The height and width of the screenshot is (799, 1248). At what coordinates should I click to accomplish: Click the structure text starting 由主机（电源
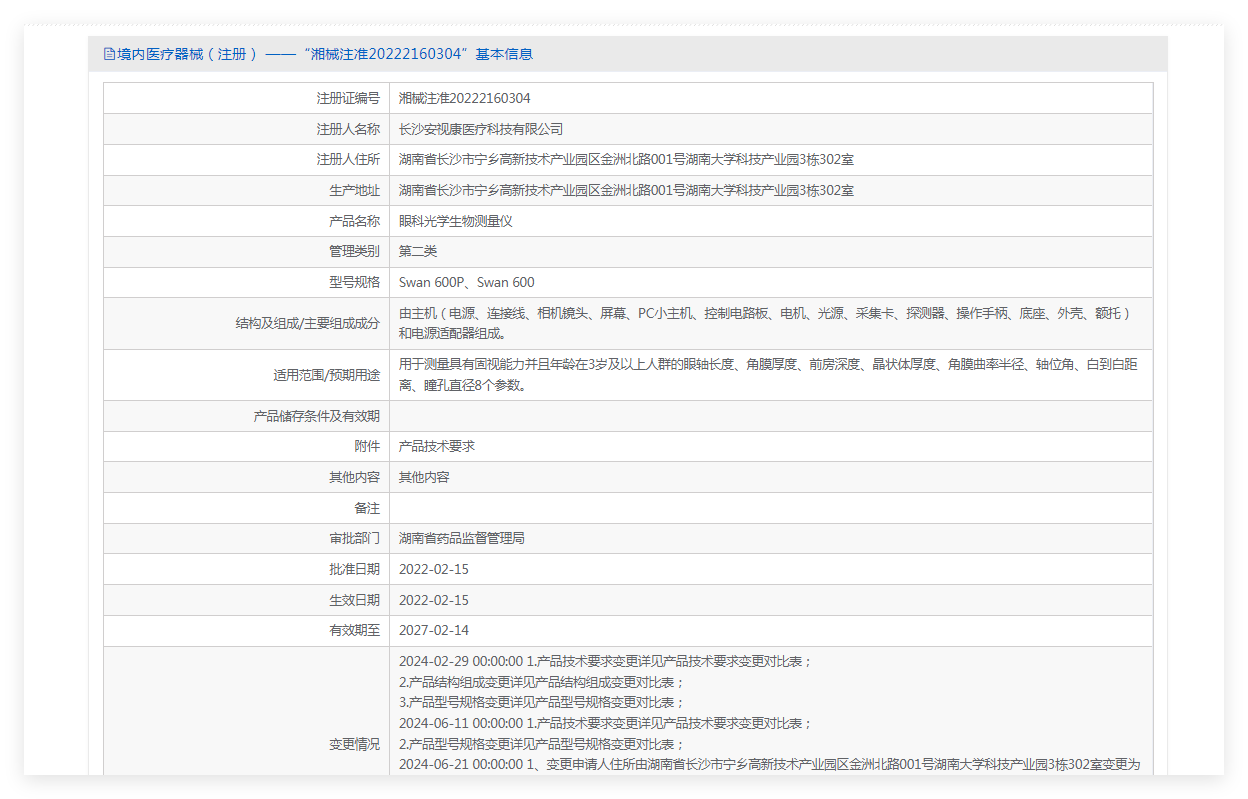point(768,323)
